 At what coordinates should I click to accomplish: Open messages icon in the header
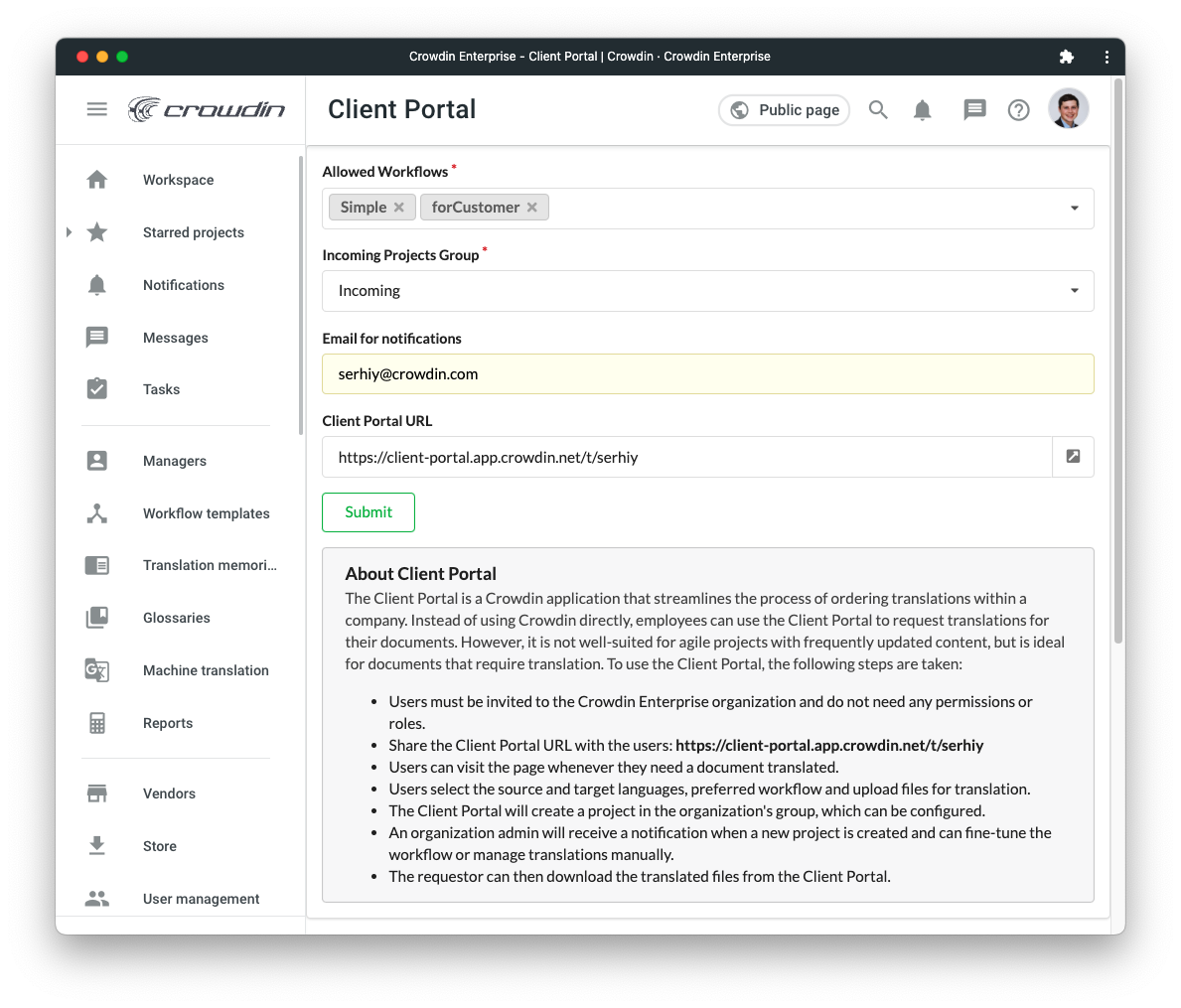click(x=974, y=110)
